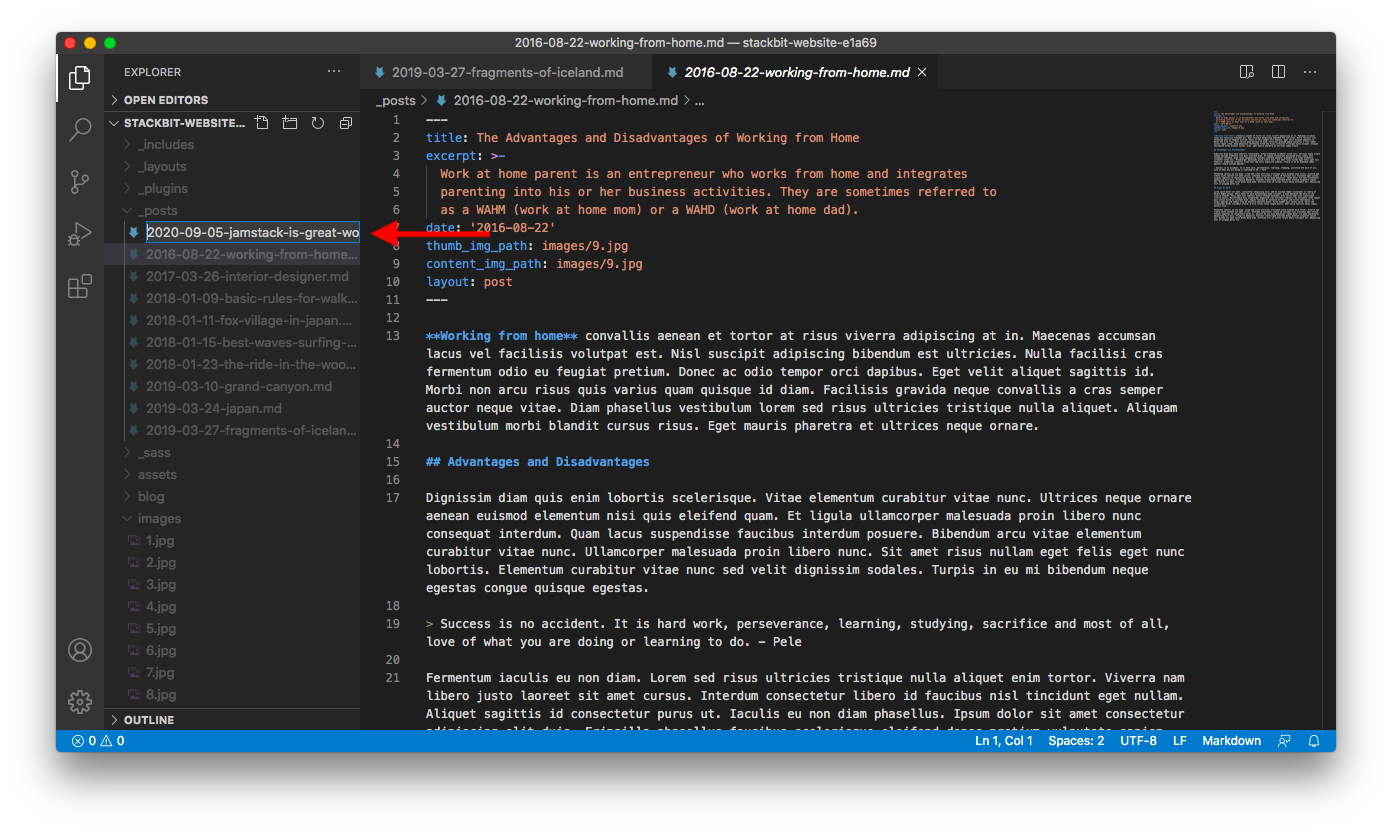This screenshot has height=832, width=1392.
Task: Open the Source Control view
Action: click(x=80, y=182)
